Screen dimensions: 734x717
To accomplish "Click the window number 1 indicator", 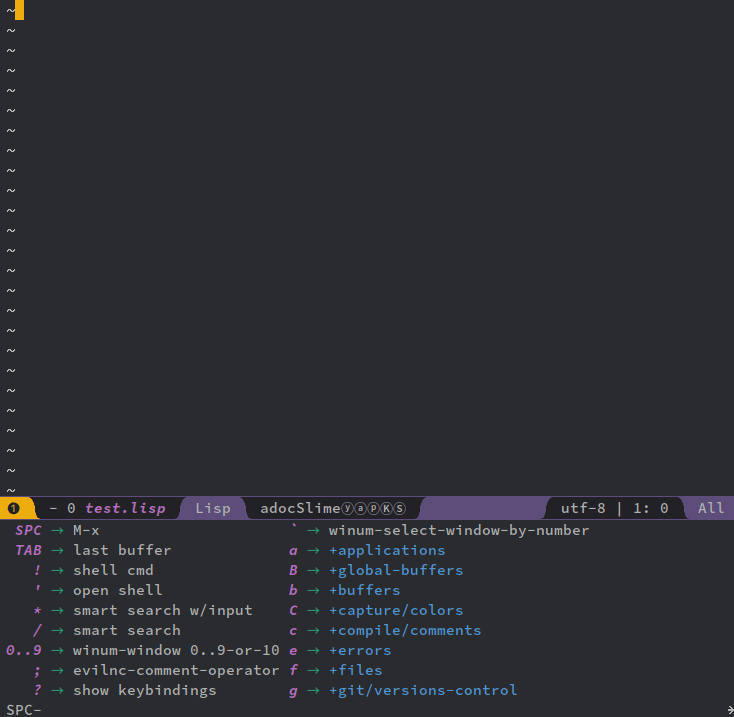I will pyautogui.click(x=14, y=508).
